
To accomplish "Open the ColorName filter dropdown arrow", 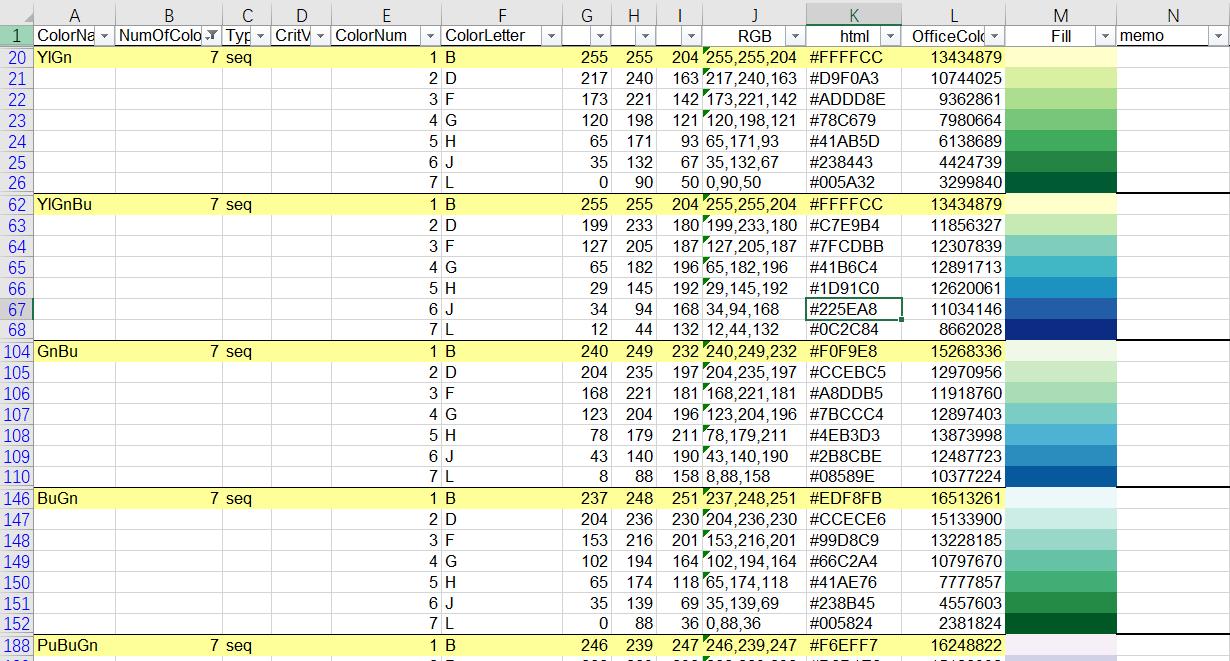I will [x=104, y=36].
